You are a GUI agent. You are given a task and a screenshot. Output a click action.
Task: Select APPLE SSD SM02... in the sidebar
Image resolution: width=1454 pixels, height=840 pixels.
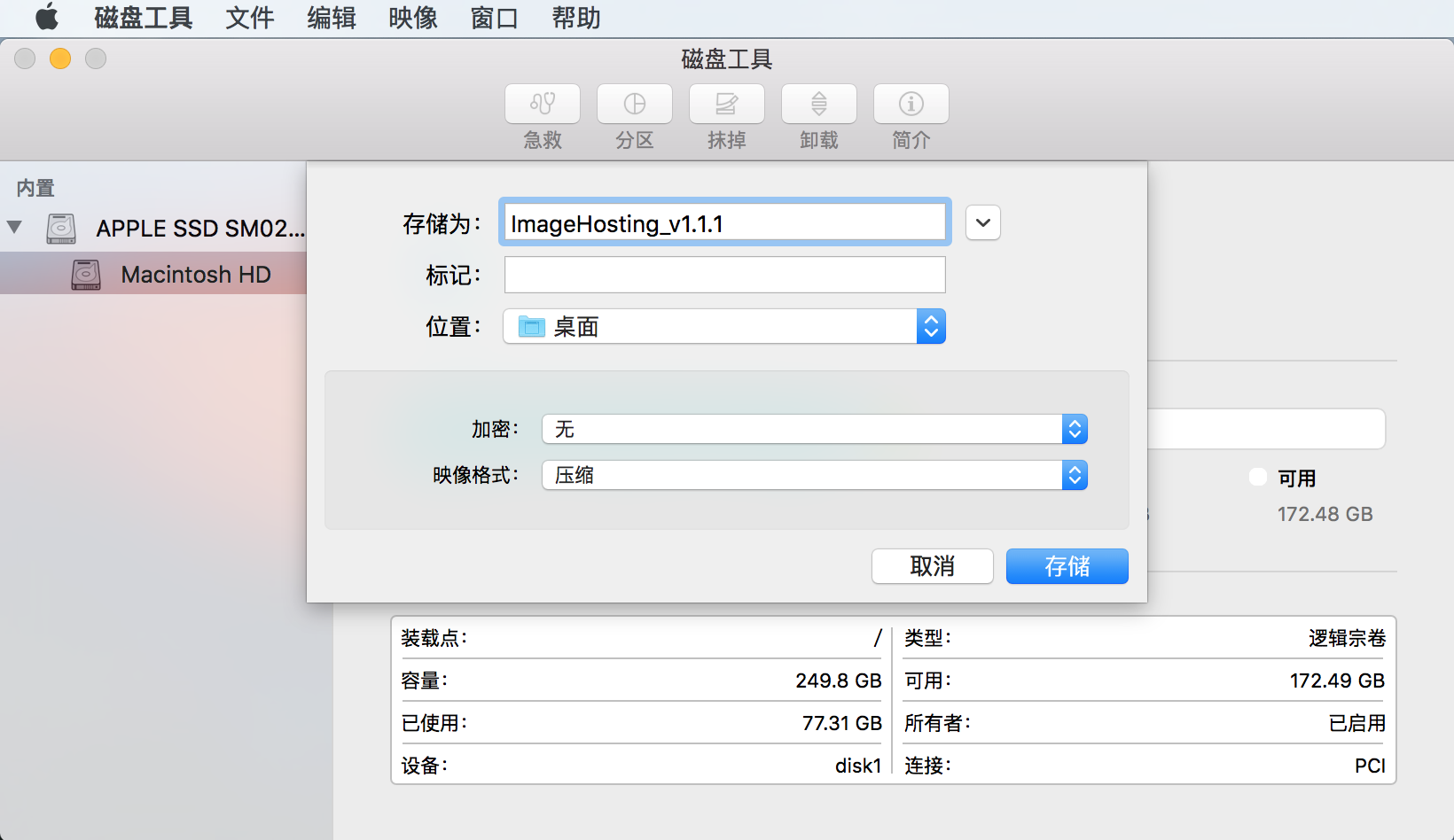(153, 228)
